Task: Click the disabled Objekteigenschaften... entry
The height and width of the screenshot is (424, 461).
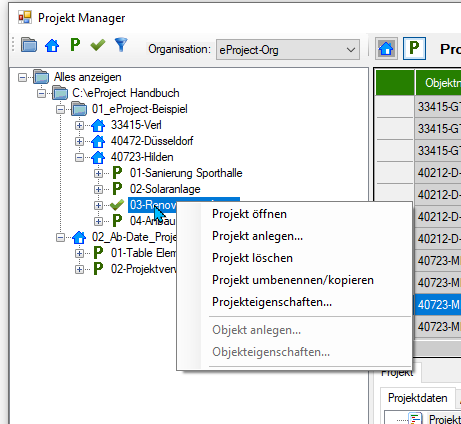Action: coord(294,352)
